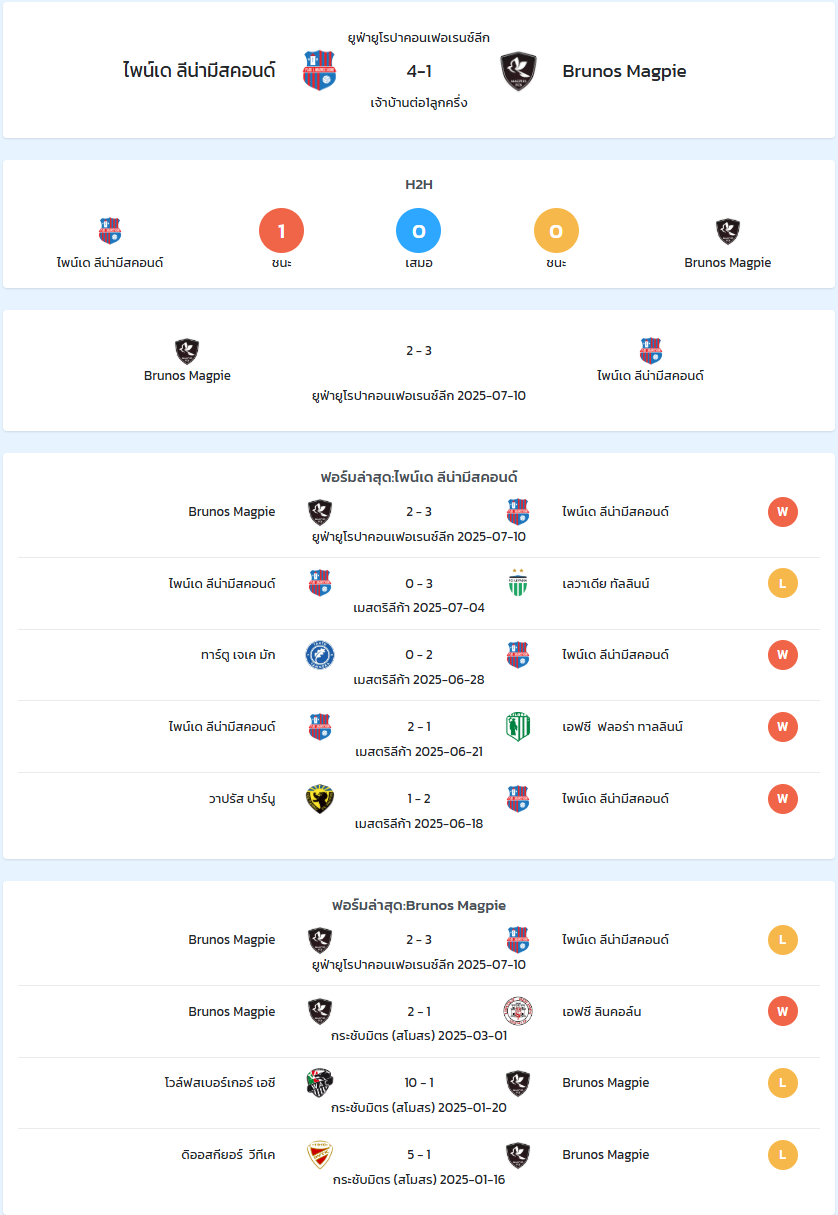Click the Levadia Tallinn green striped crest
Viewport: 838px width, 1215px height.
pyautogui.click(x=518, y=583)
